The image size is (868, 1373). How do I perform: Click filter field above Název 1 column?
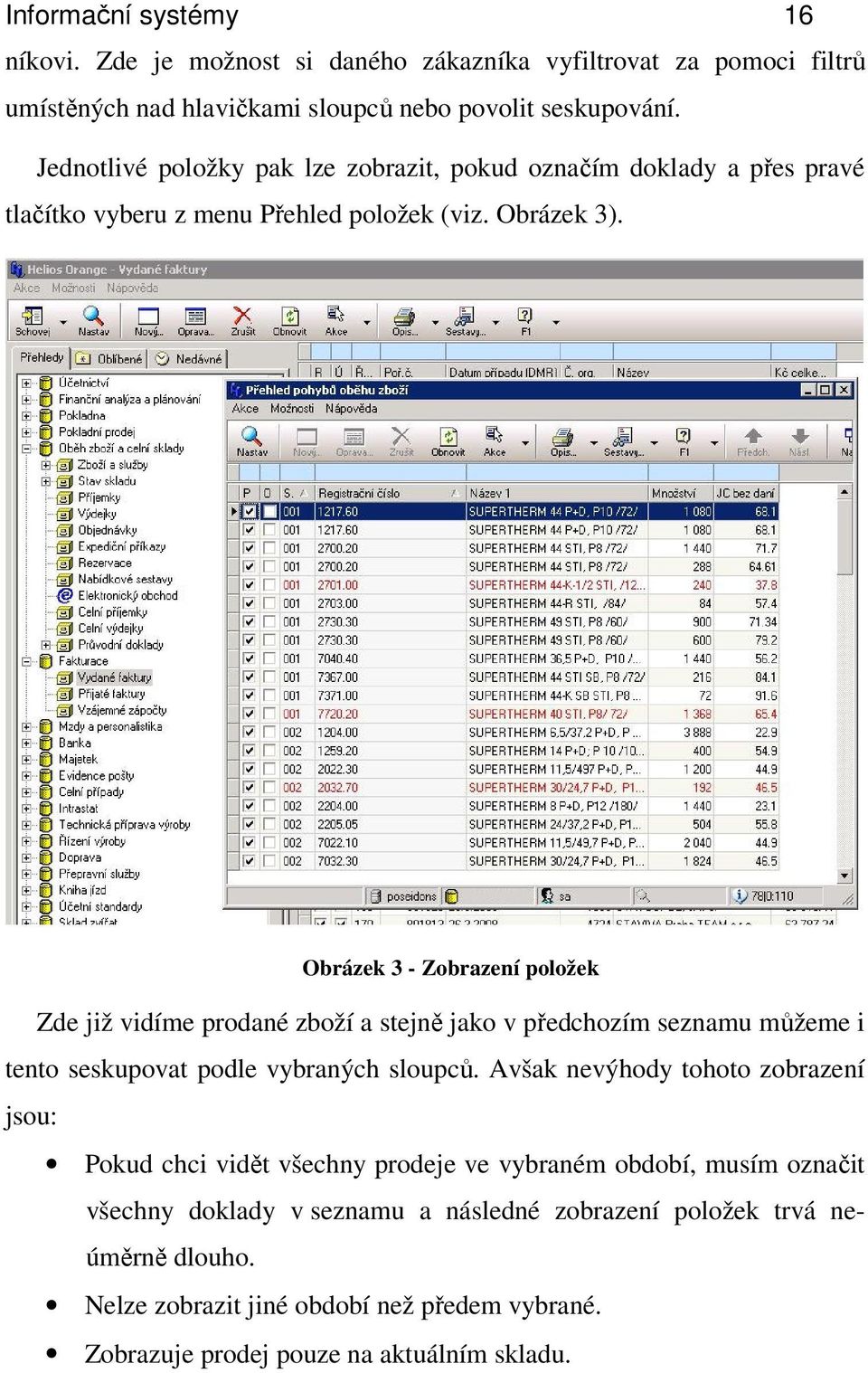tap(557, 473)
